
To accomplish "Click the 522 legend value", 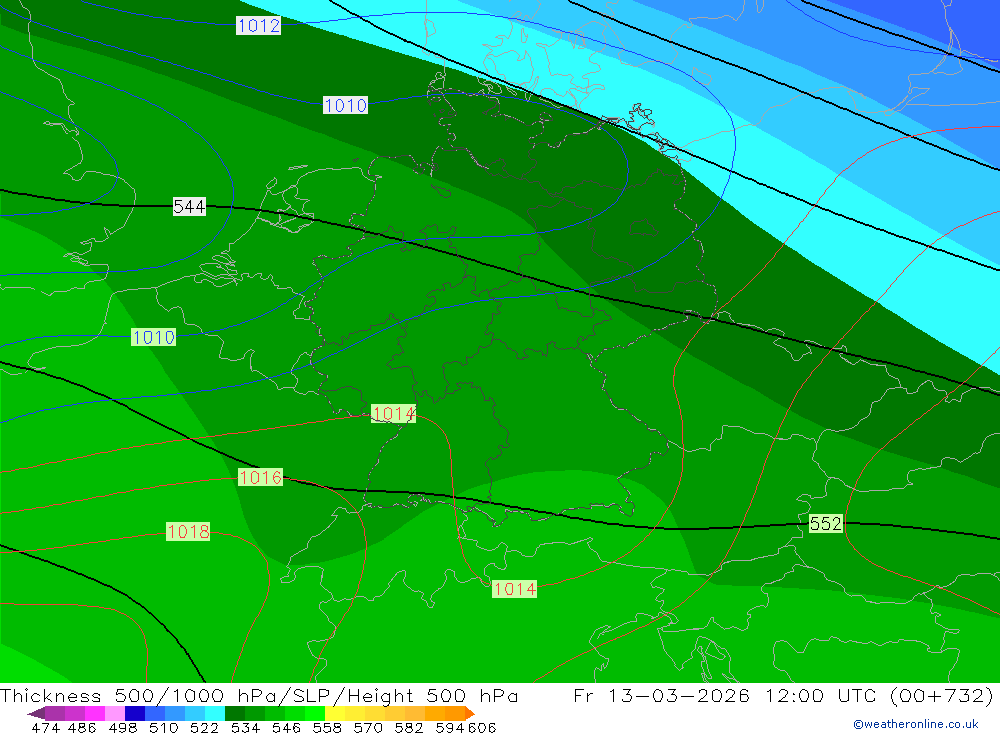I will [204, 727].
